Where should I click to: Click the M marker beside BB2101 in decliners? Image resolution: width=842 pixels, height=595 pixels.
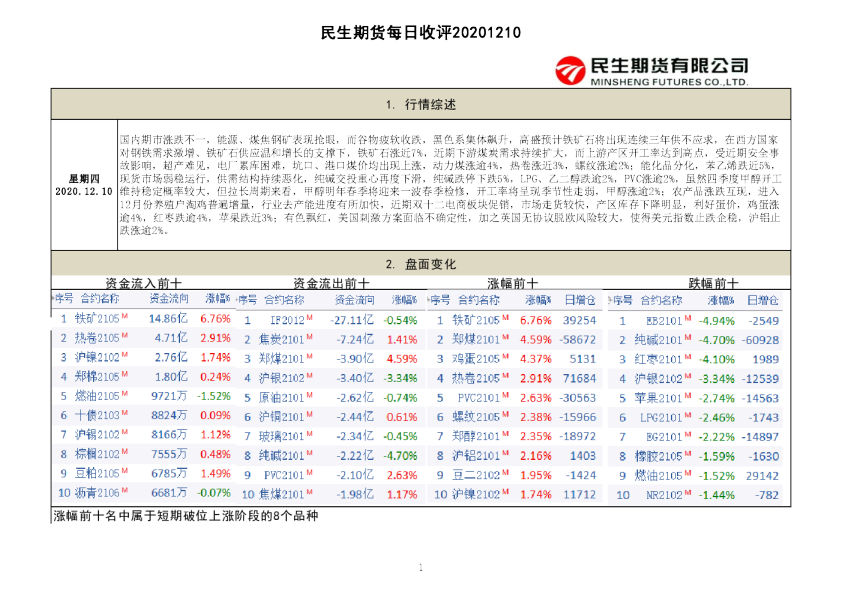(x=687, y=320)
